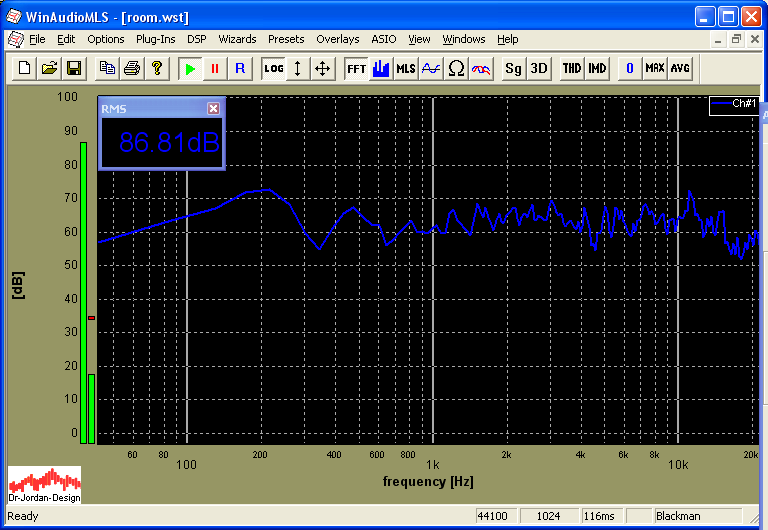Open the Wizards menu
This screenshot has height=530, width=768.
click(237, 39)
